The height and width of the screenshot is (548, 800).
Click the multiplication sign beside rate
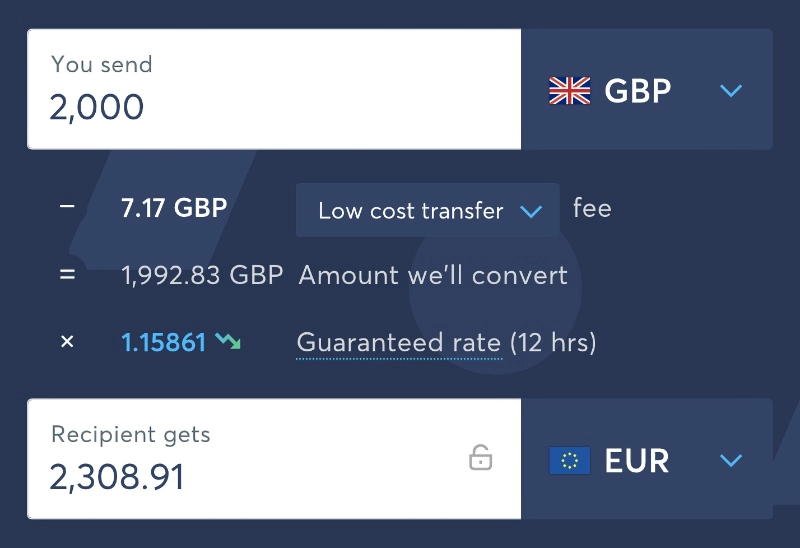tap(67, 343)
